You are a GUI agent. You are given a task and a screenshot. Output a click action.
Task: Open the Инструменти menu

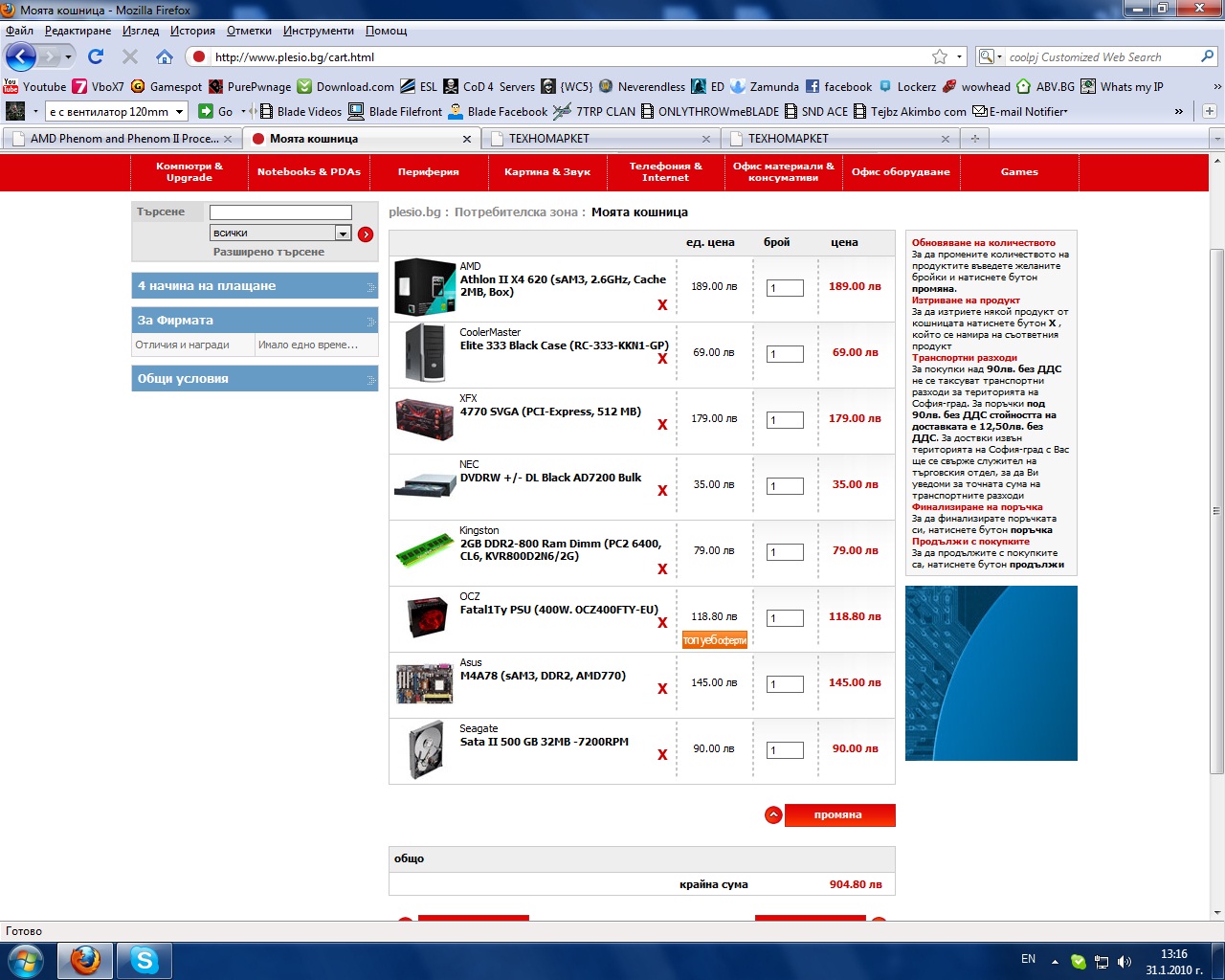(318, 31)
